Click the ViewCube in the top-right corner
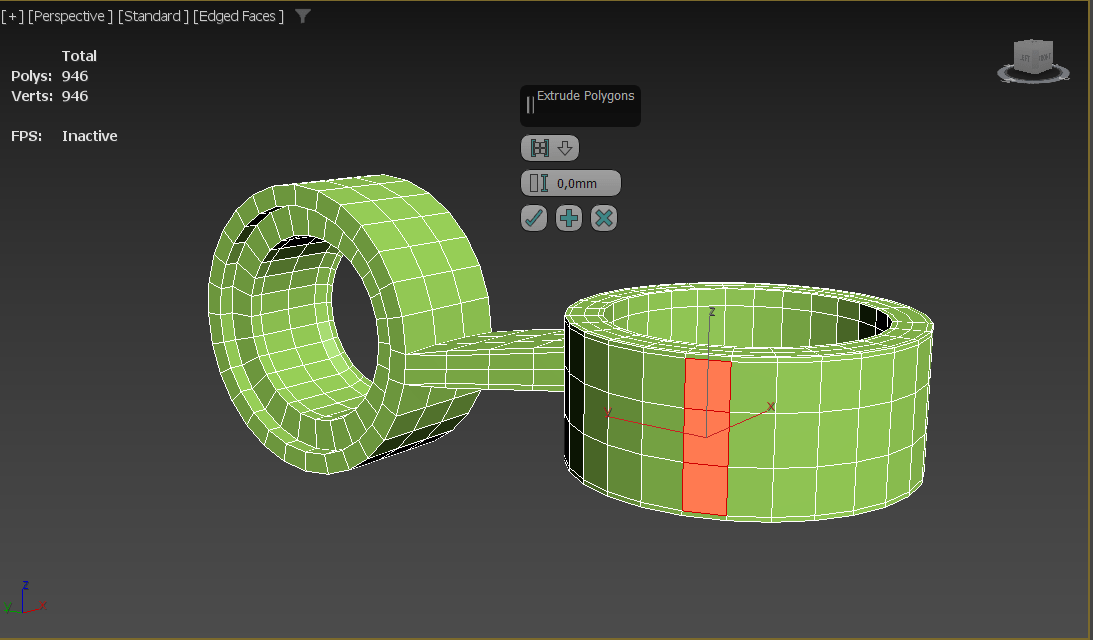 pos(1032,57)
